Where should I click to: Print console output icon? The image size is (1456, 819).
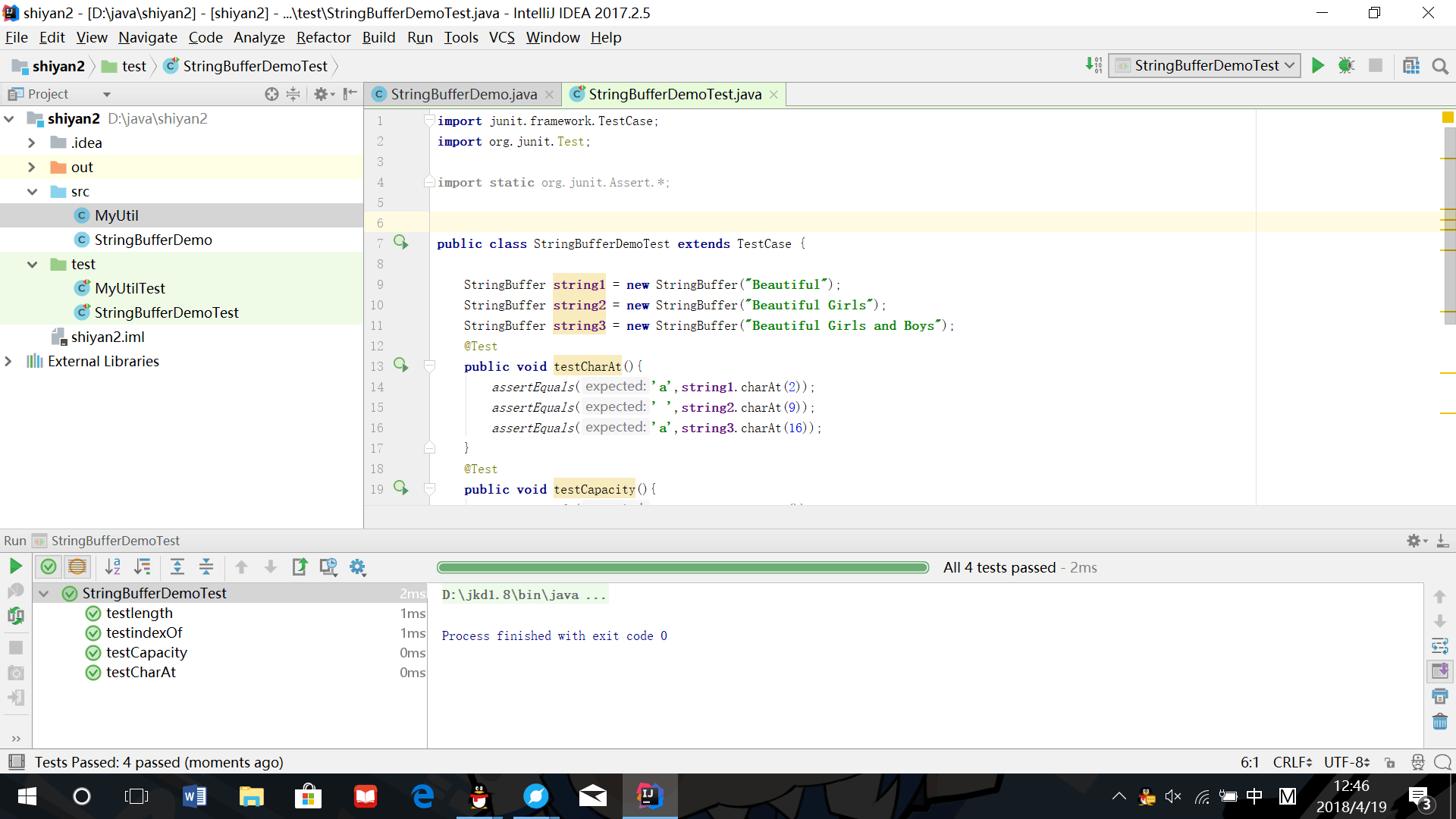pyautogui.click(x=1440, y=696)
